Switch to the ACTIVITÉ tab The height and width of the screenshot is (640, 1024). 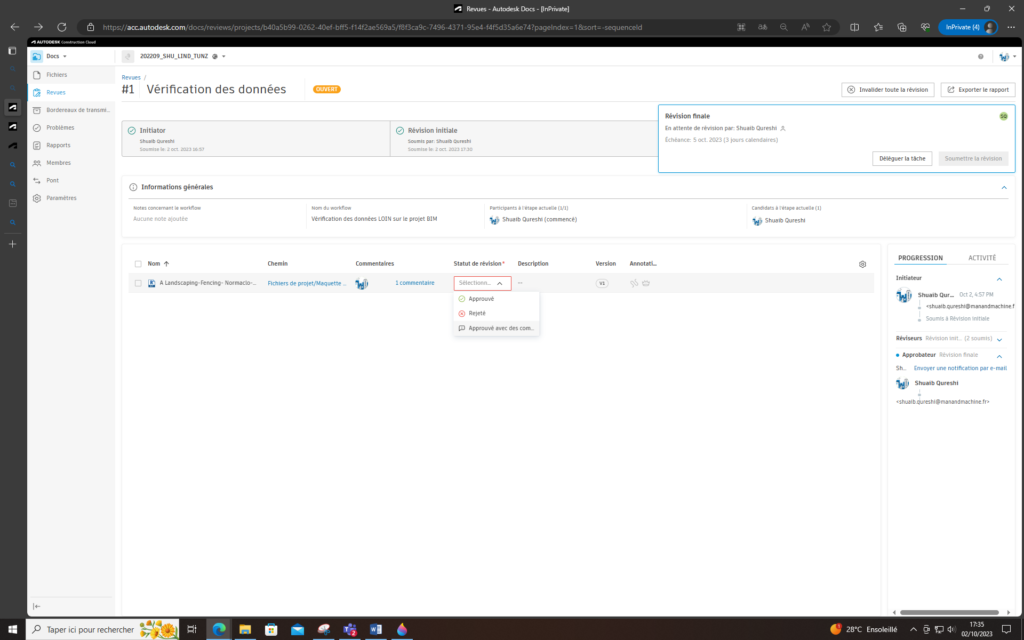pyautogui.click(x=981, y=258)
